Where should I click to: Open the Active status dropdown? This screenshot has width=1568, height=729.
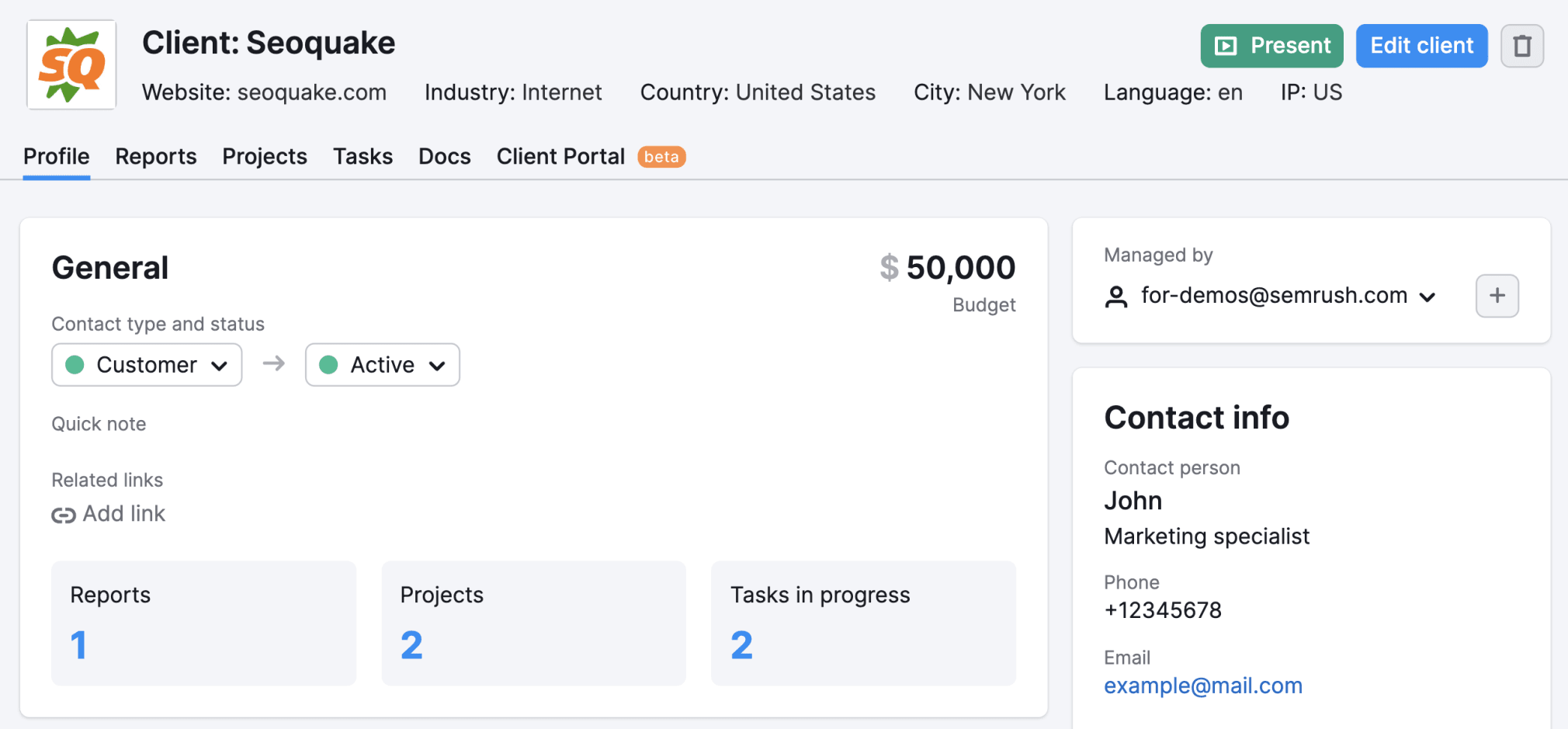tap(382, 365)
